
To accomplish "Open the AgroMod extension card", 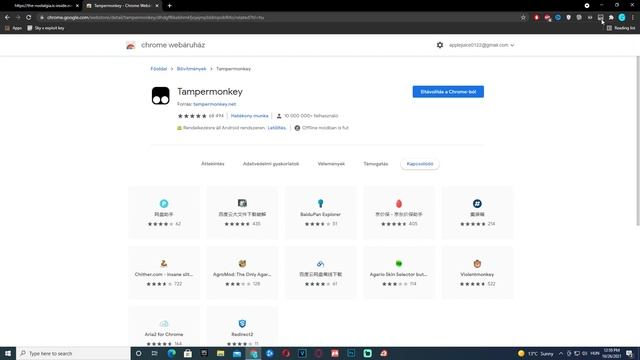I will coord(242,272).
